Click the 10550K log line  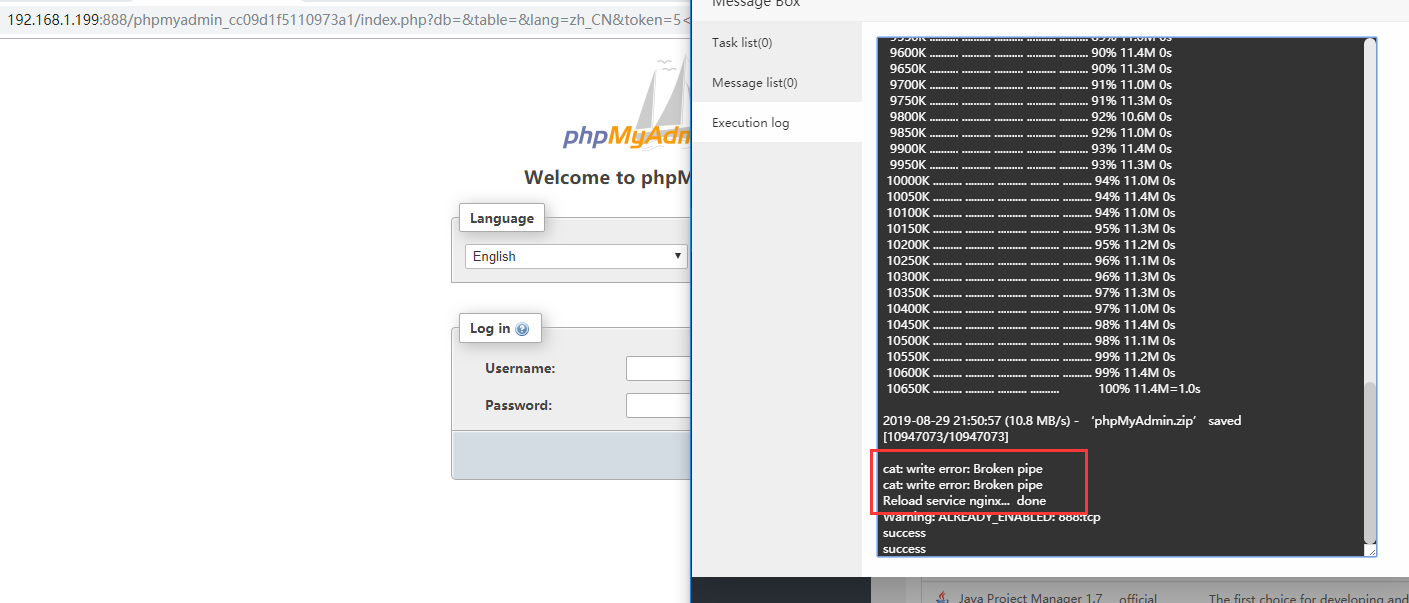coord(1030,357)
